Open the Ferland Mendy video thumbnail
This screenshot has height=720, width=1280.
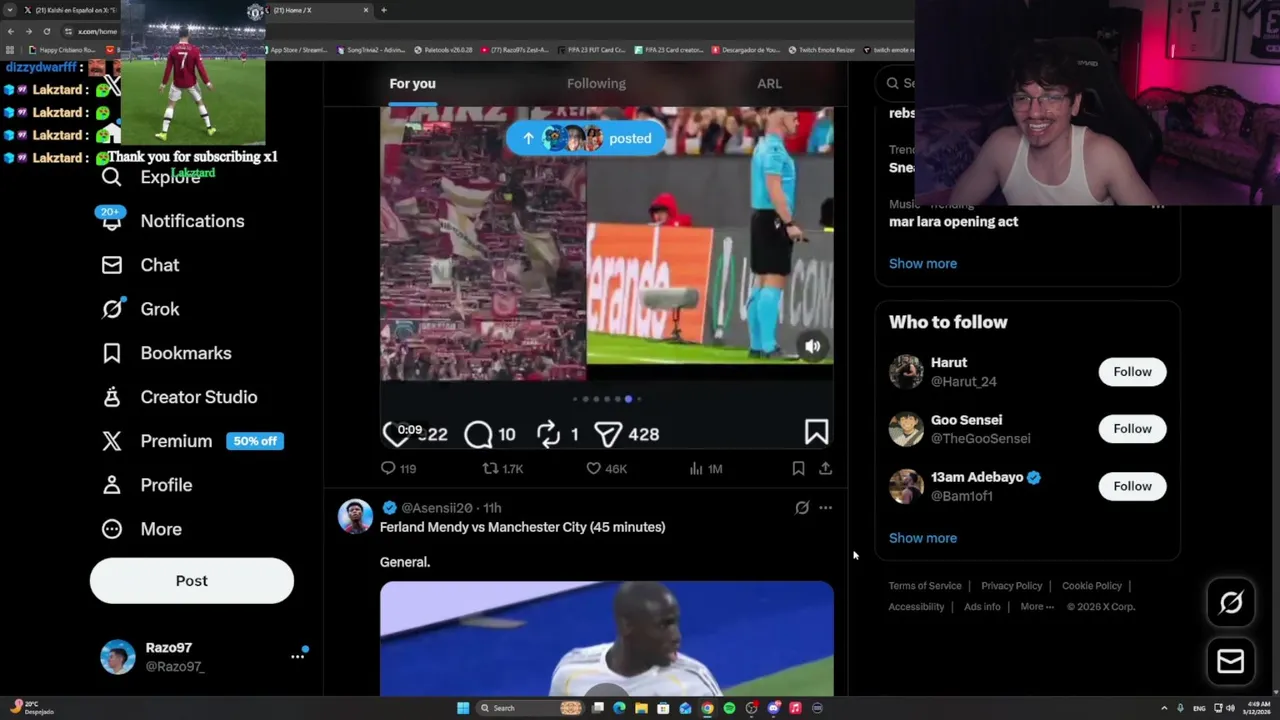607,637
